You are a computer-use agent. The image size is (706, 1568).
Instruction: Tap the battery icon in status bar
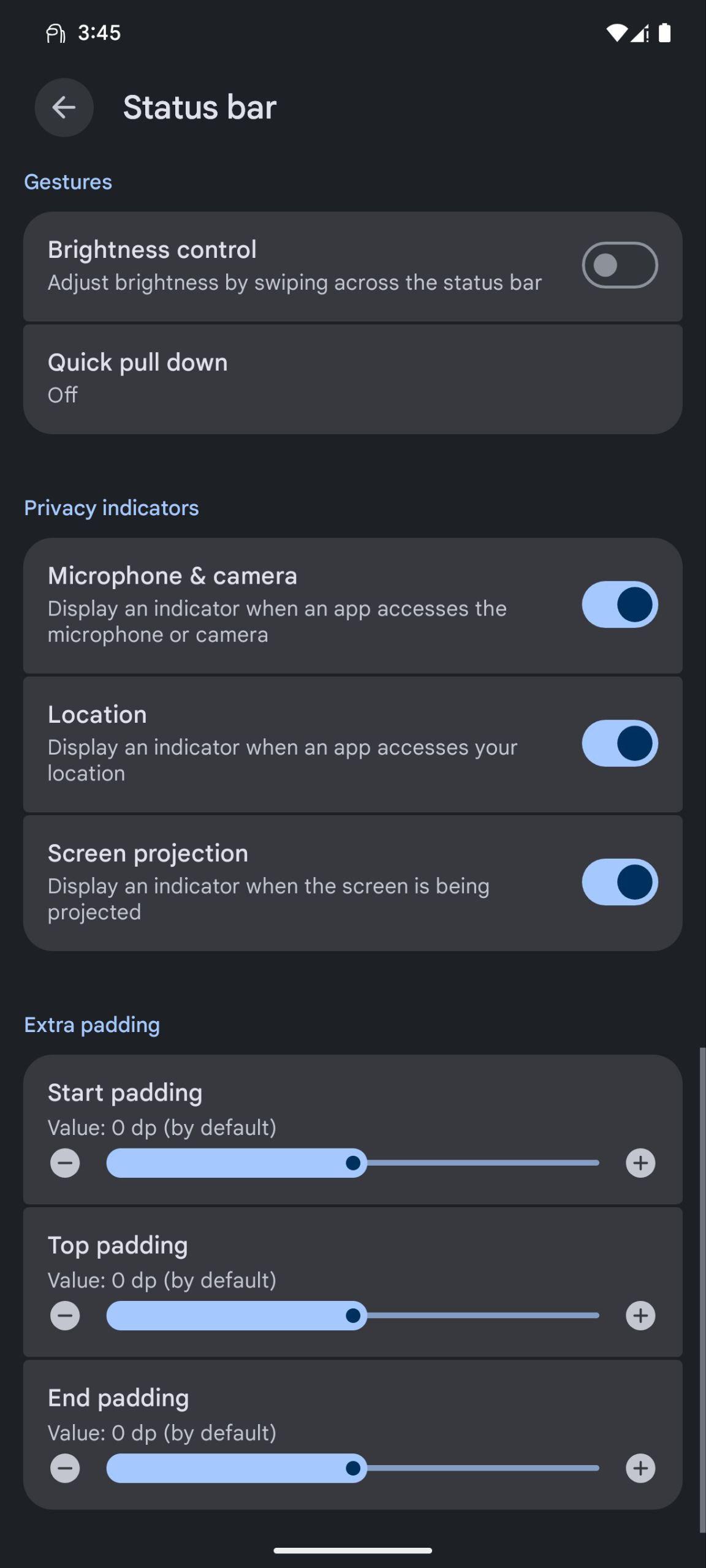(664, 32)
